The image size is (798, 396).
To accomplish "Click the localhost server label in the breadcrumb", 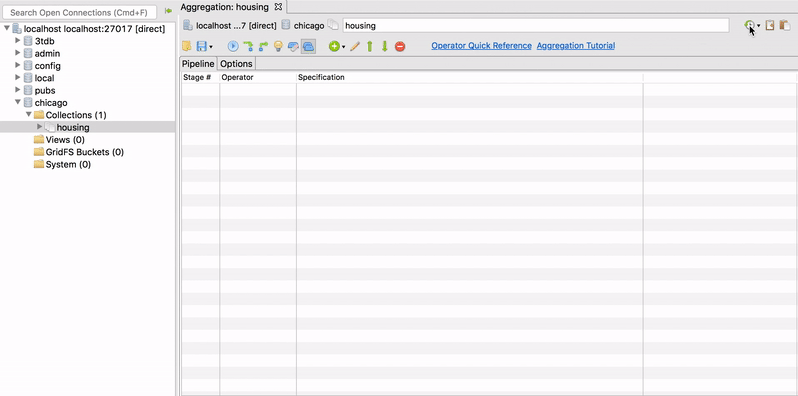I will click(x=236, y=25).
